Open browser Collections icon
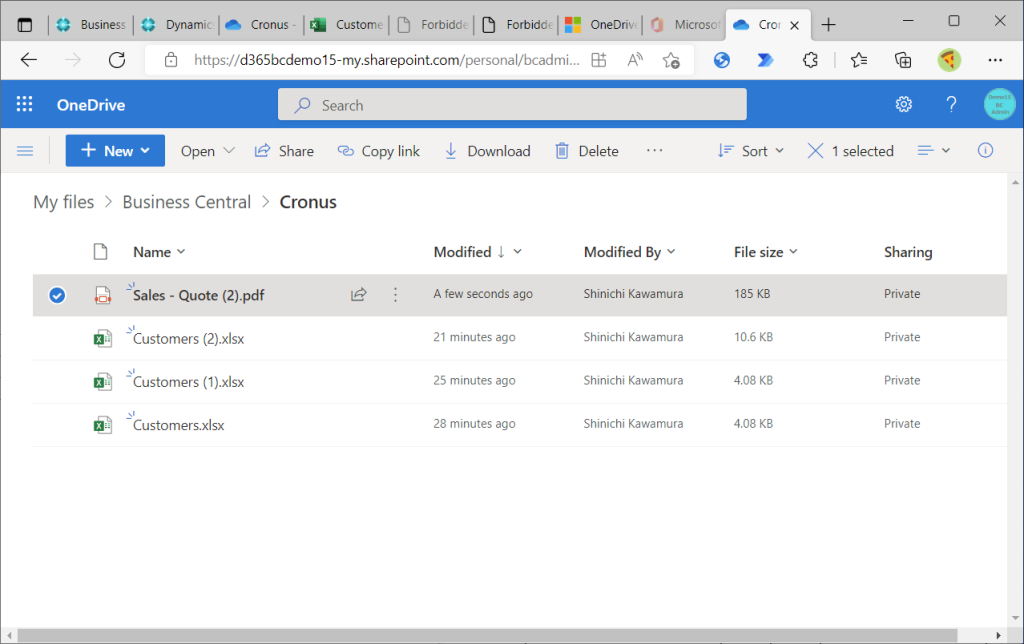This screenshot has width=1024, height=644. point(903,60)
